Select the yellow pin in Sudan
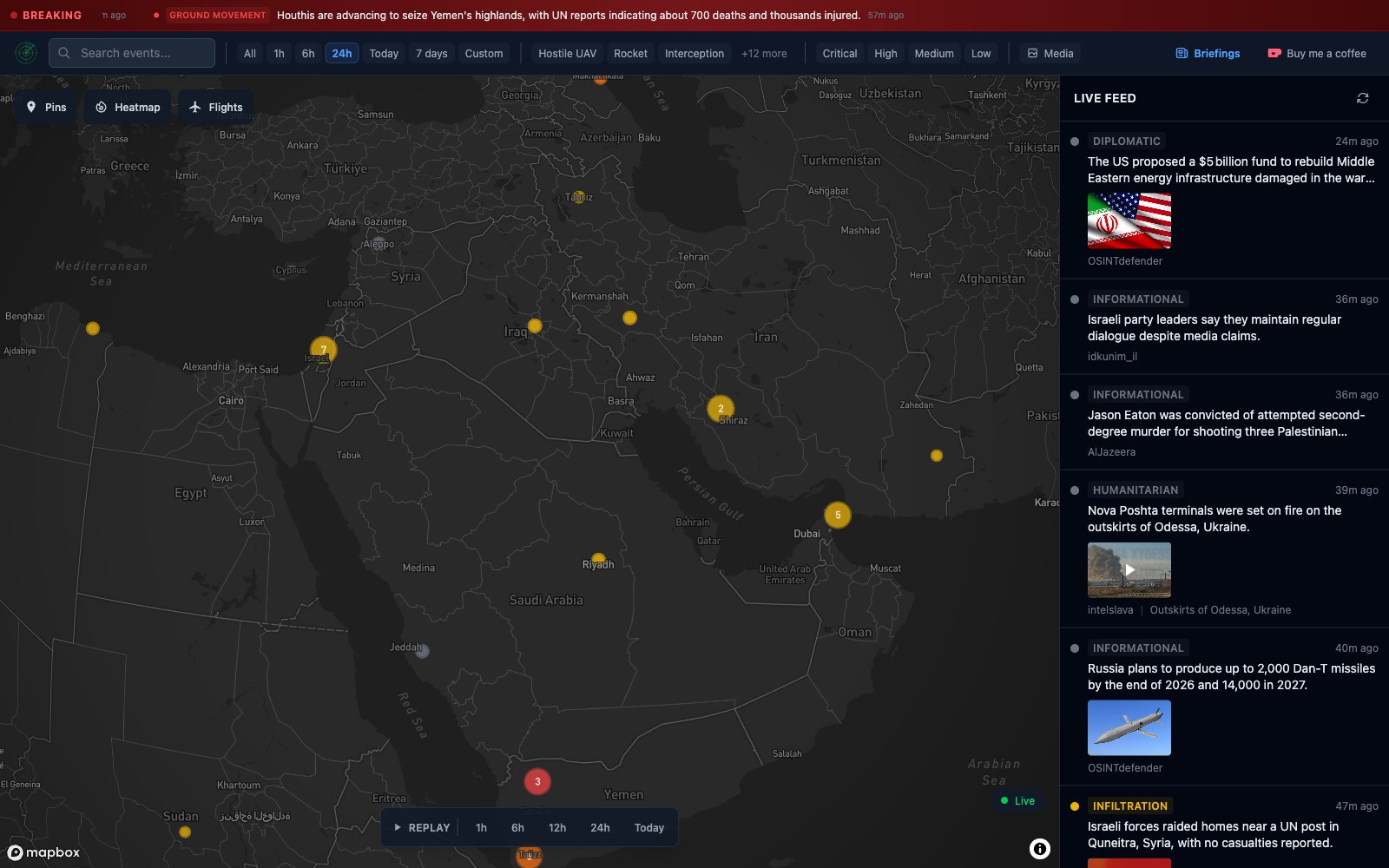 tap(185, 832)
